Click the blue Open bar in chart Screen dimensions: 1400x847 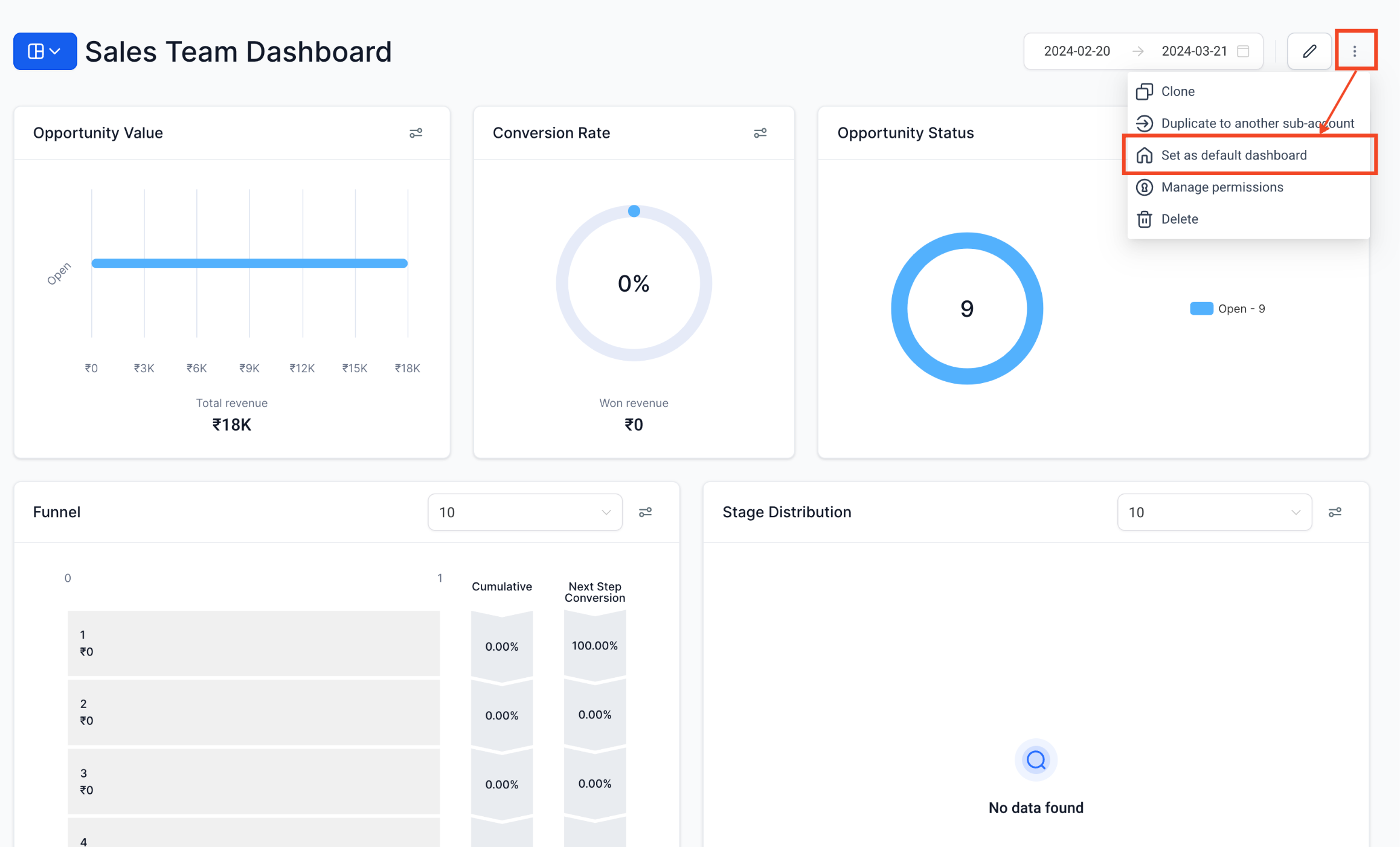click(249, 263)
